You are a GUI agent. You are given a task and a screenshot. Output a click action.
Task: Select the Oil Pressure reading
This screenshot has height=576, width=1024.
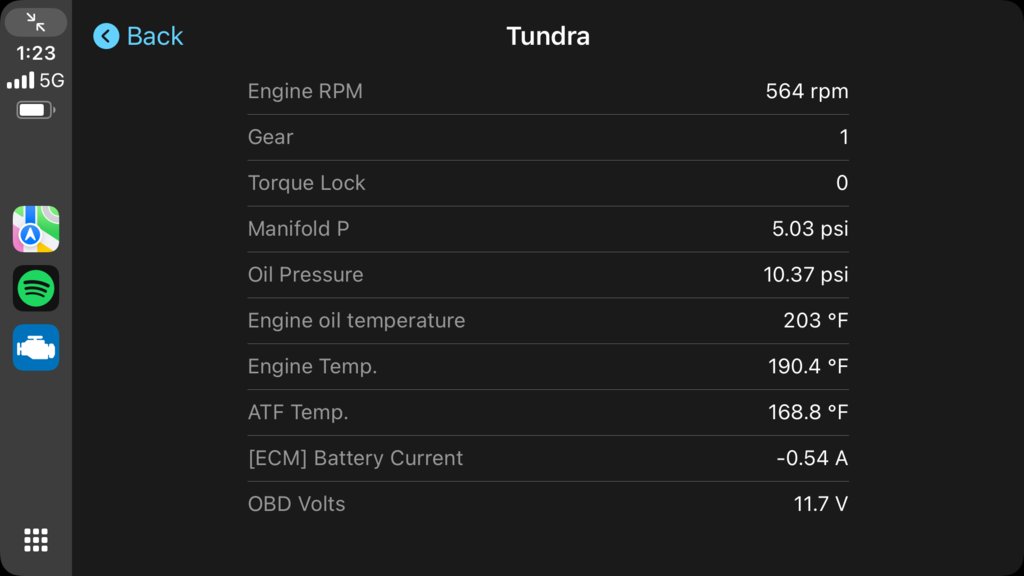pyautogui.click(x=548, y=275)
